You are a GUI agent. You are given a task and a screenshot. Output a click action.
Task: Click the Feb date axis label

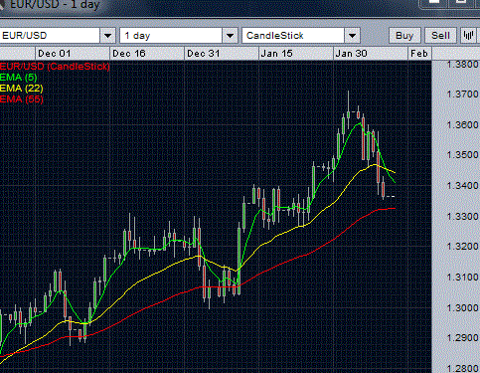(x=419, y=53)
